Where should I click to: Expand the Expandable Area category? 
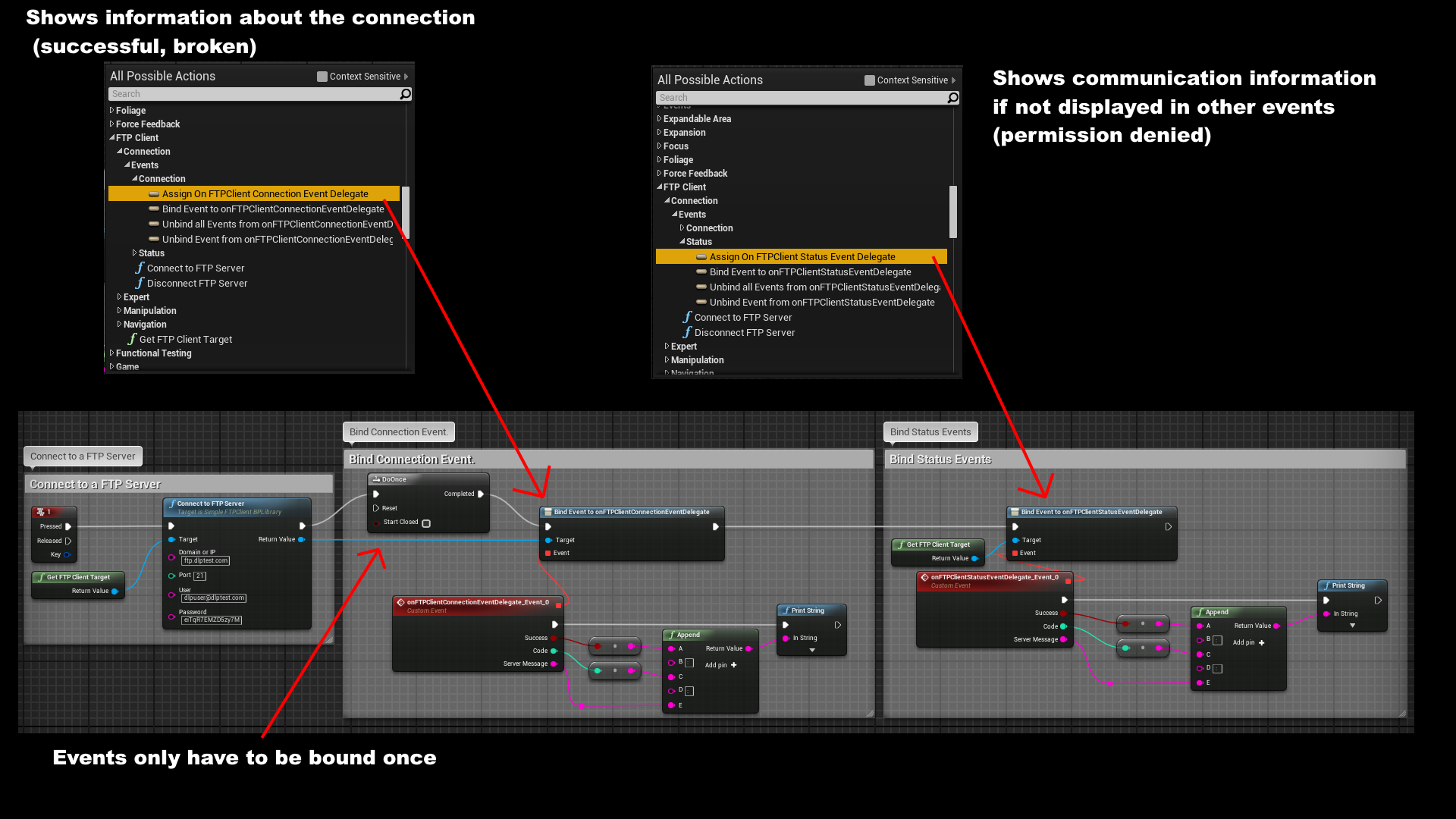click(660, 119)
